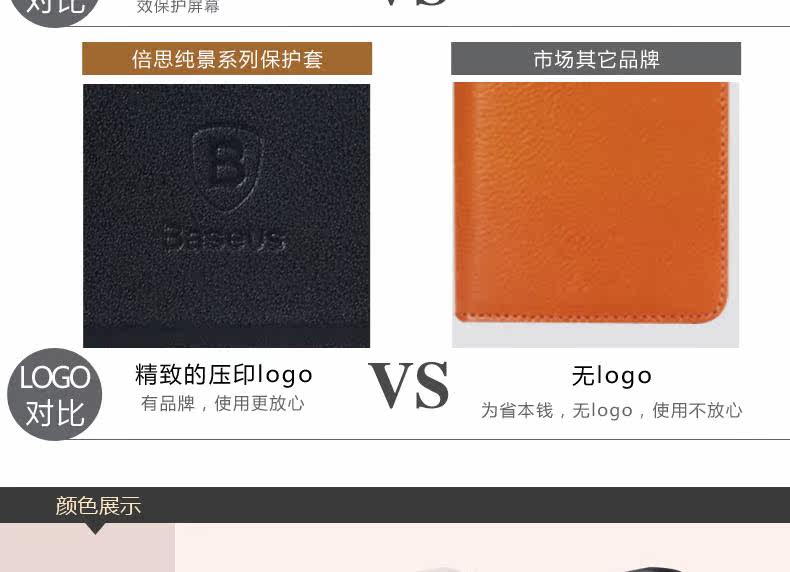The height and width of the screenshot is (572, 790).
Task: Click the dark 颜色展示 banner bar
Action: pyautogui.click(x=395, y=505)
